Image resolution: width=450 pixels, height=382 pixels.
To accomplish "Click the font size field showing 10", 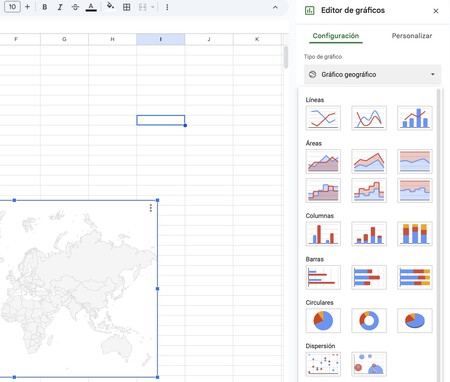I will coord(12,7).
